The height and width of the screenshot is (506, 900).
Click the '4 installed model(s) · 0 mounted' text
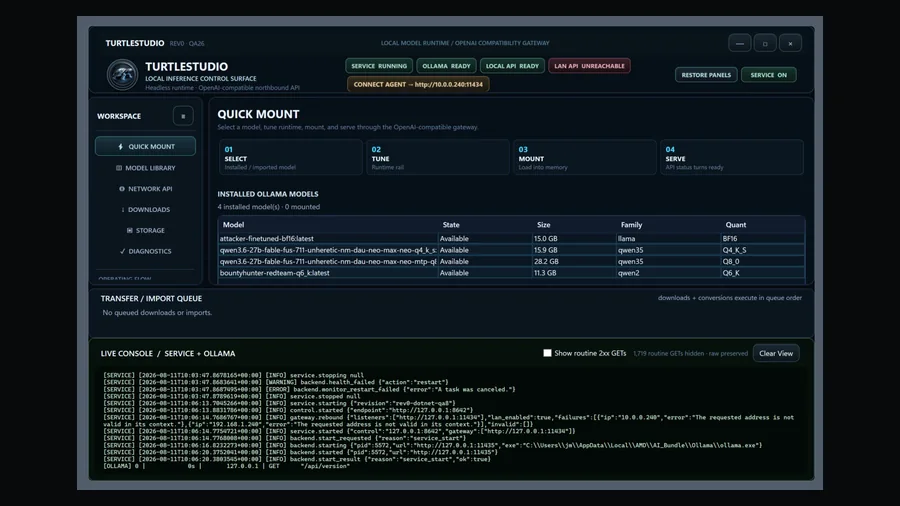(269, 207)
